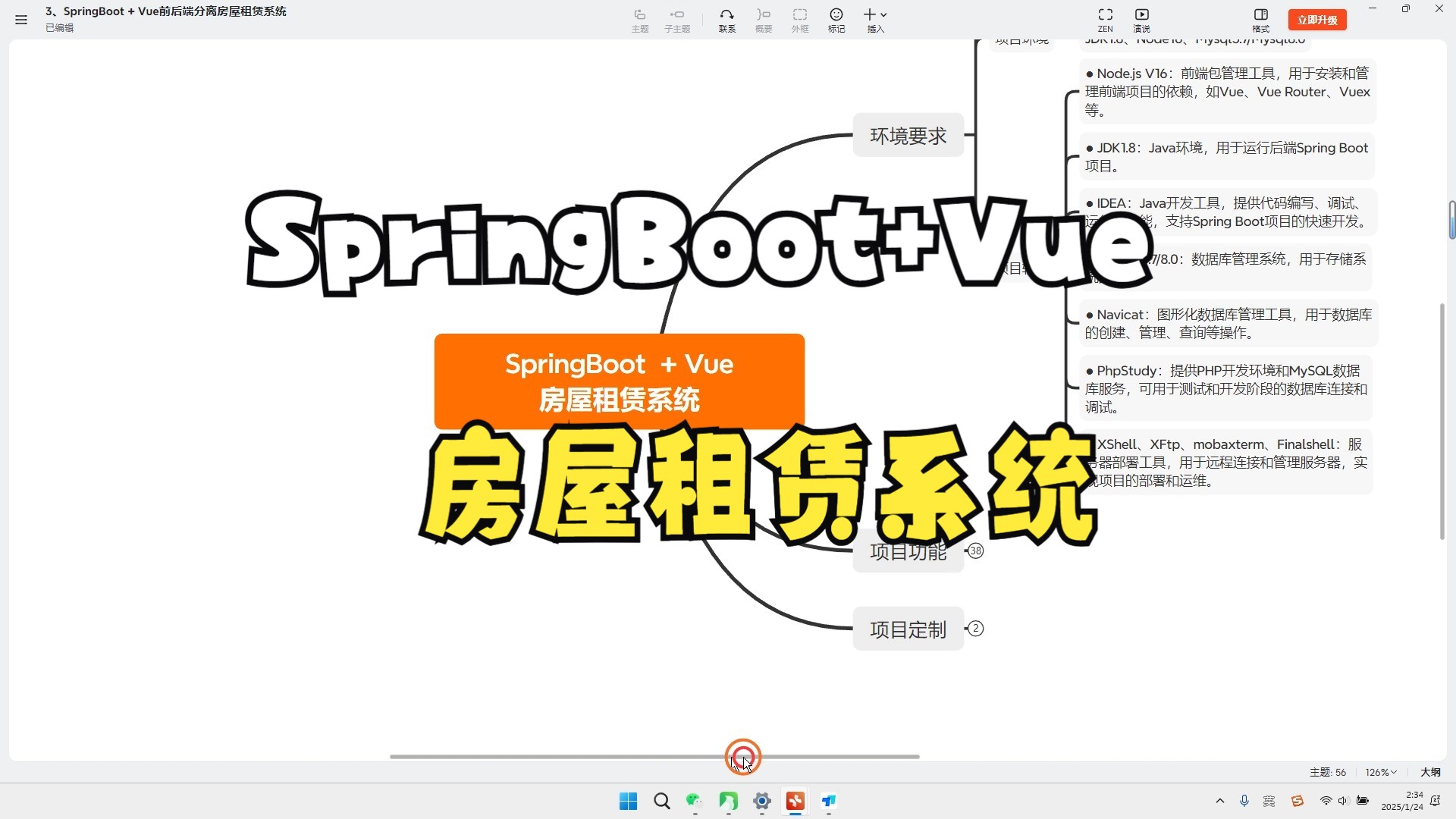The image size is (1456, 819).
Task: Open the 标记 marker panel
Action: click(x=836, y=20)
